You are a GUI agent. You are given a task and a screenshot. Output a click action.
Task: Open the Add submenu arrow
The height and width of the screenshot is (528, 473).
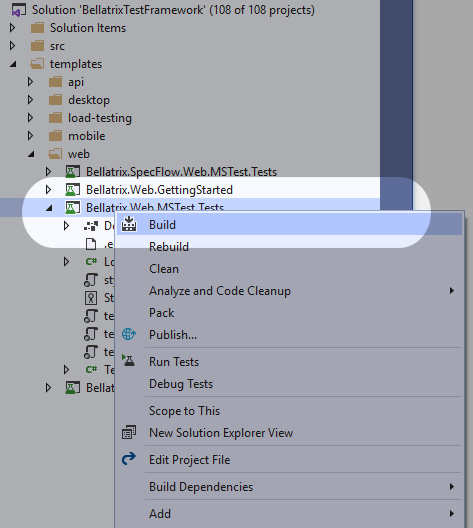click(452, 513)
